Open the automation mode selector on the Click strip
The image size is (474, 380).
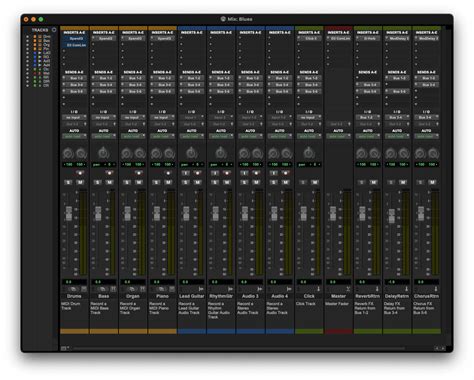pos(309,136)
